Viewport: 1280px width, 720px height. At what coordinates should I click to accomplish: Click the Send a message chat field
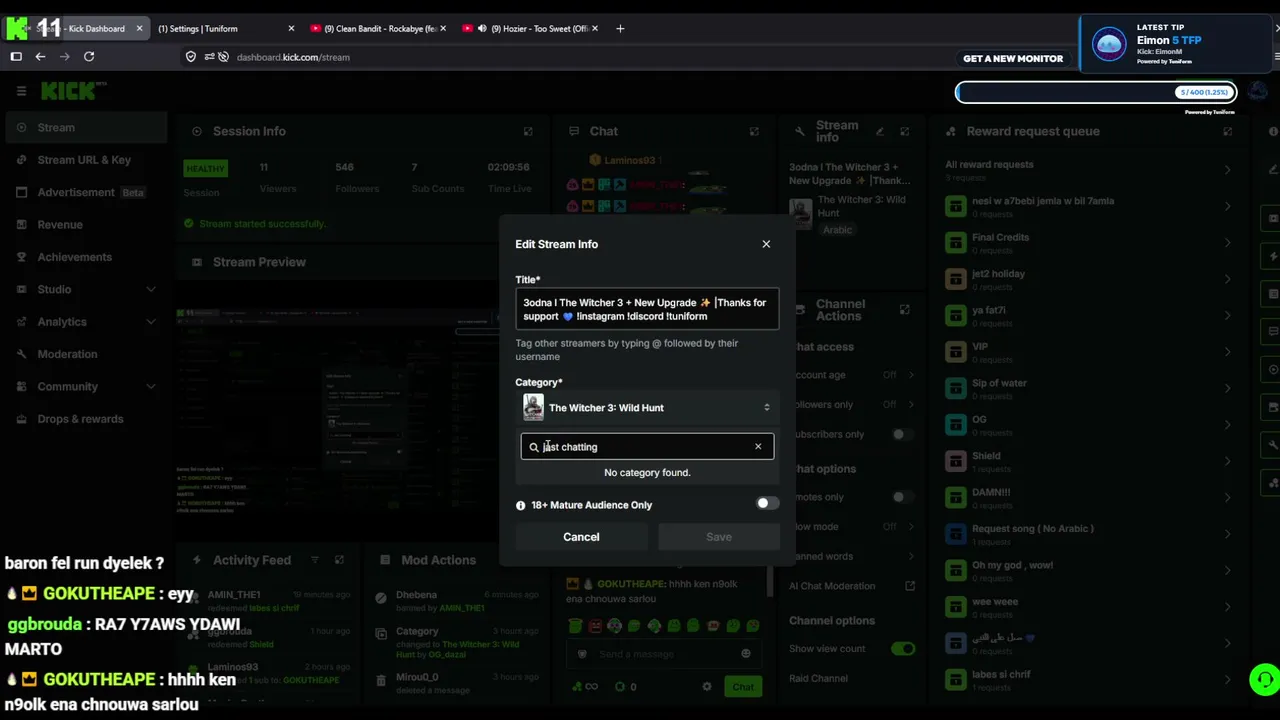point(663,654)
